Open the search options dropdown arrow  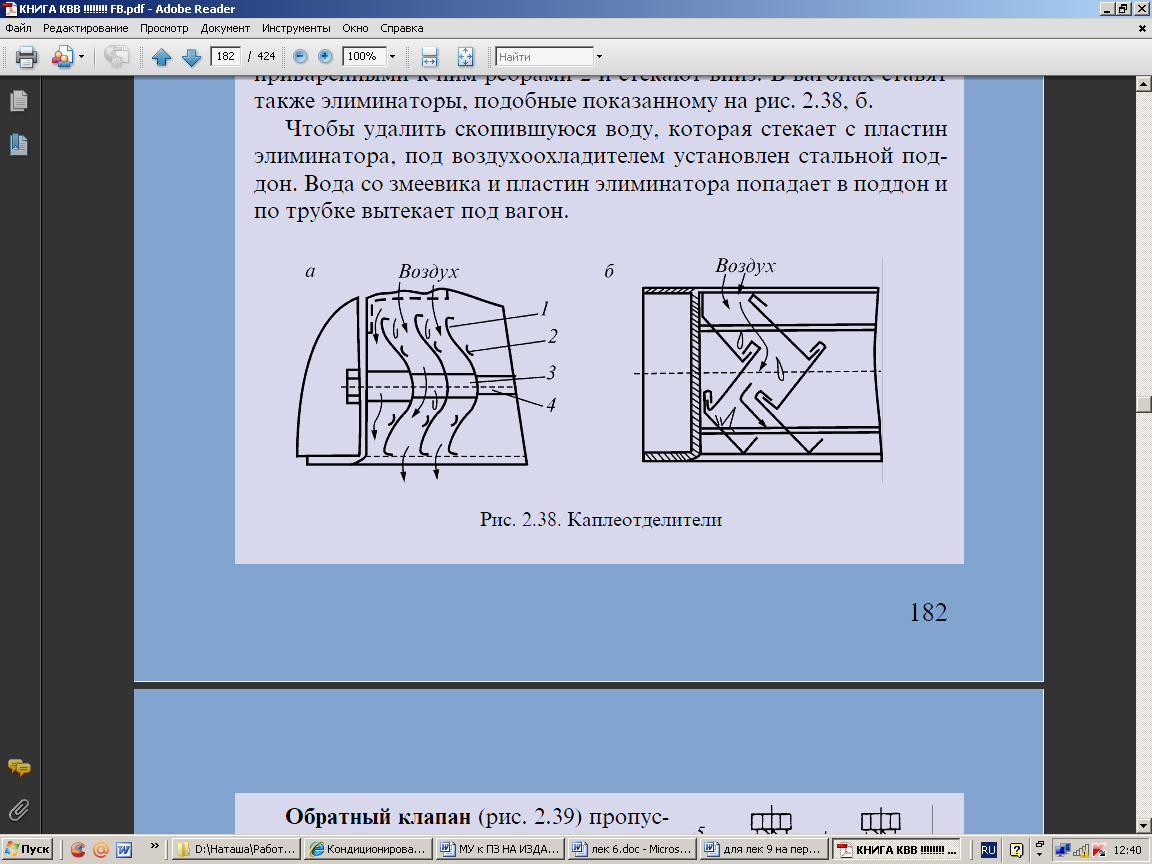coord(600,57)
